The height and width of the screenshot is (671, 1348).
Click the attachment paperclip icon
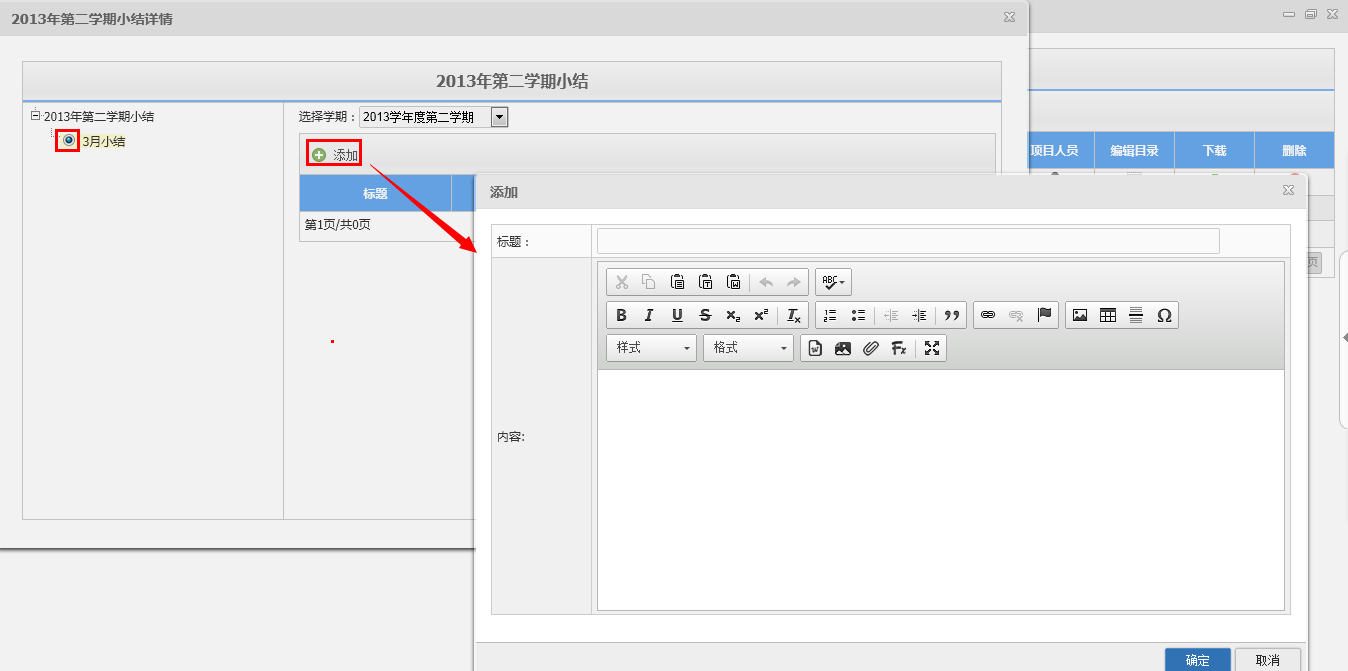point(871,348)
